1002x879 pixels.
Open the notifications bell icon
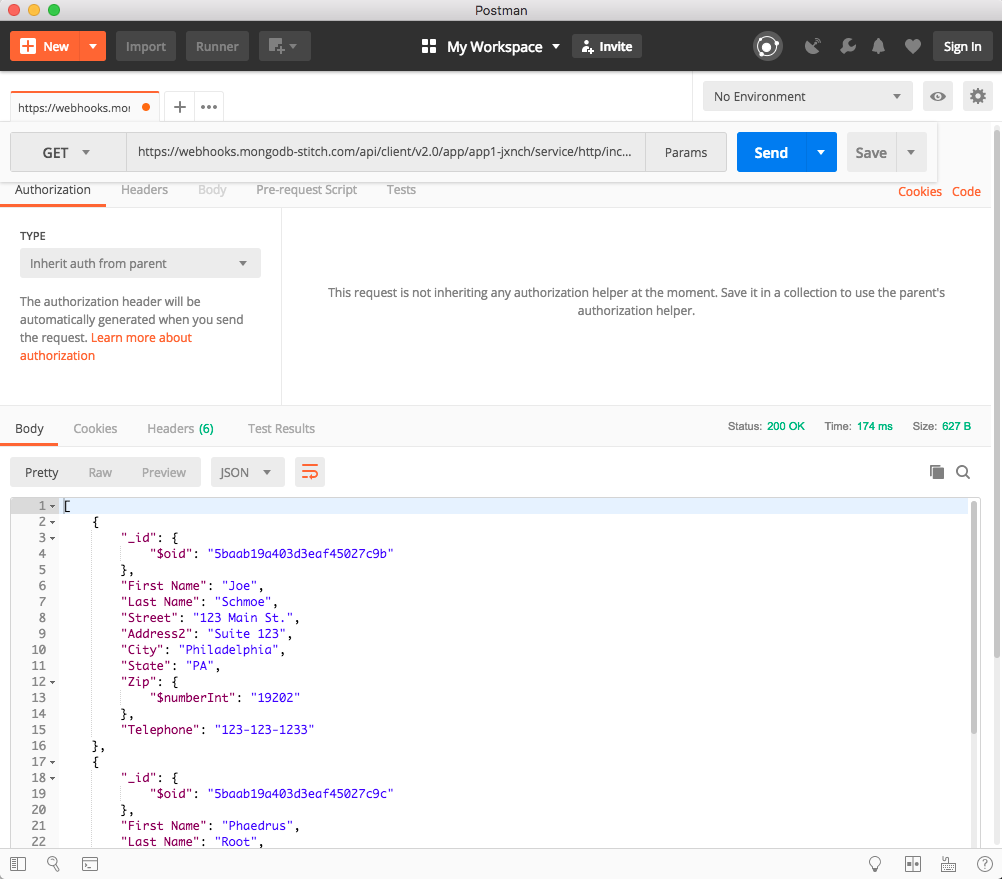879,46
